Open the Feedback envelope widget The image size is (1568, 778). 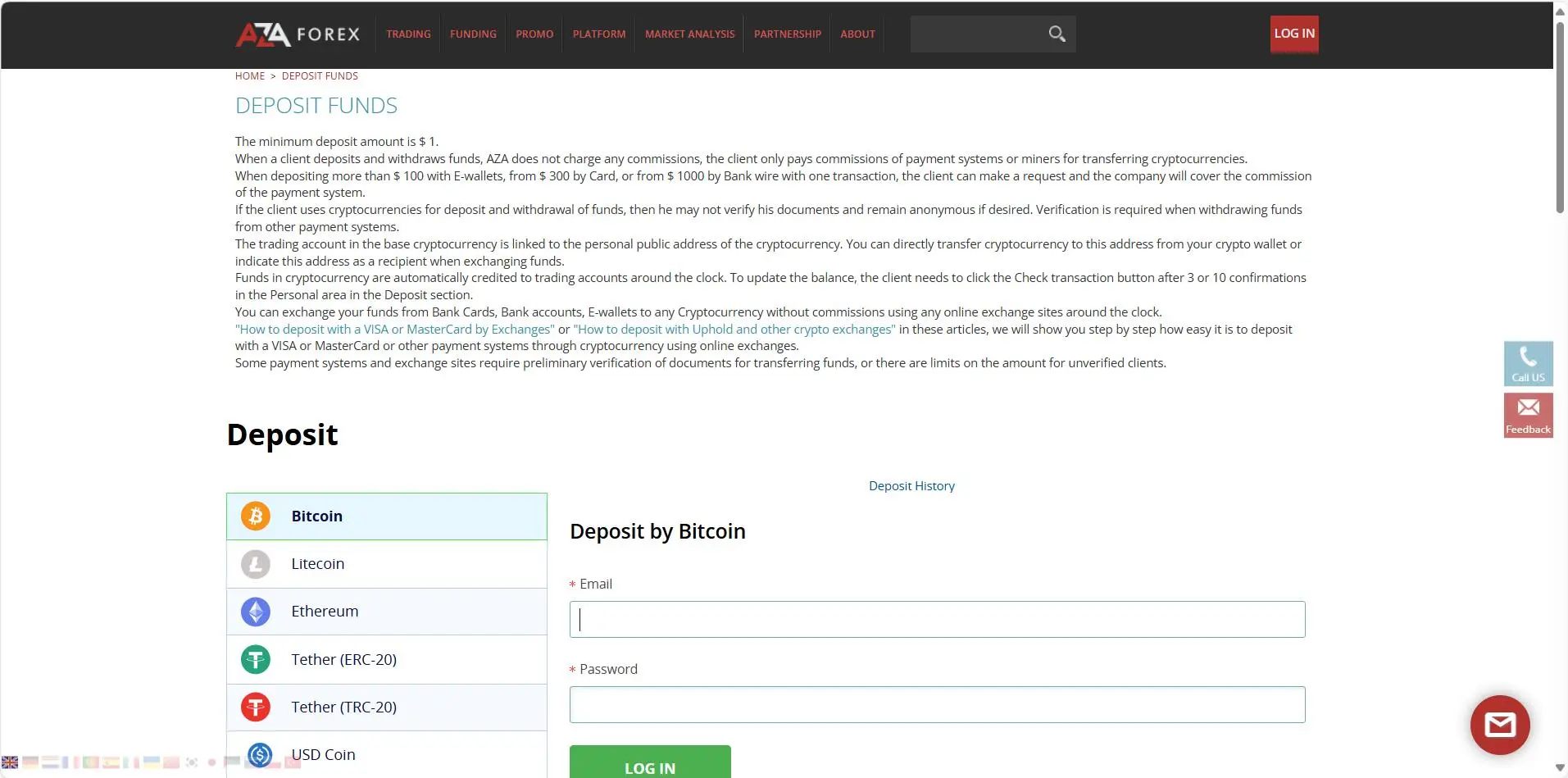point(1529,415)
